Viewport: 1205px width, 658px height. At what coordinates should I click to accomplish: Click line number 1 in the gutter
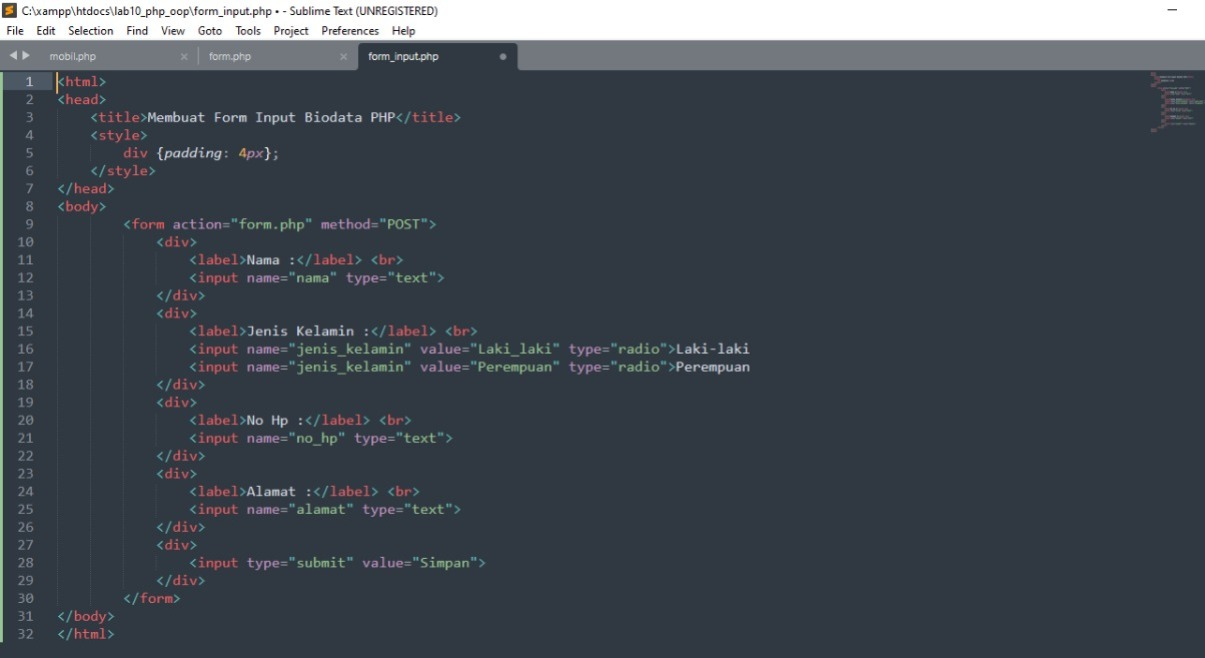tap(29, 82)
